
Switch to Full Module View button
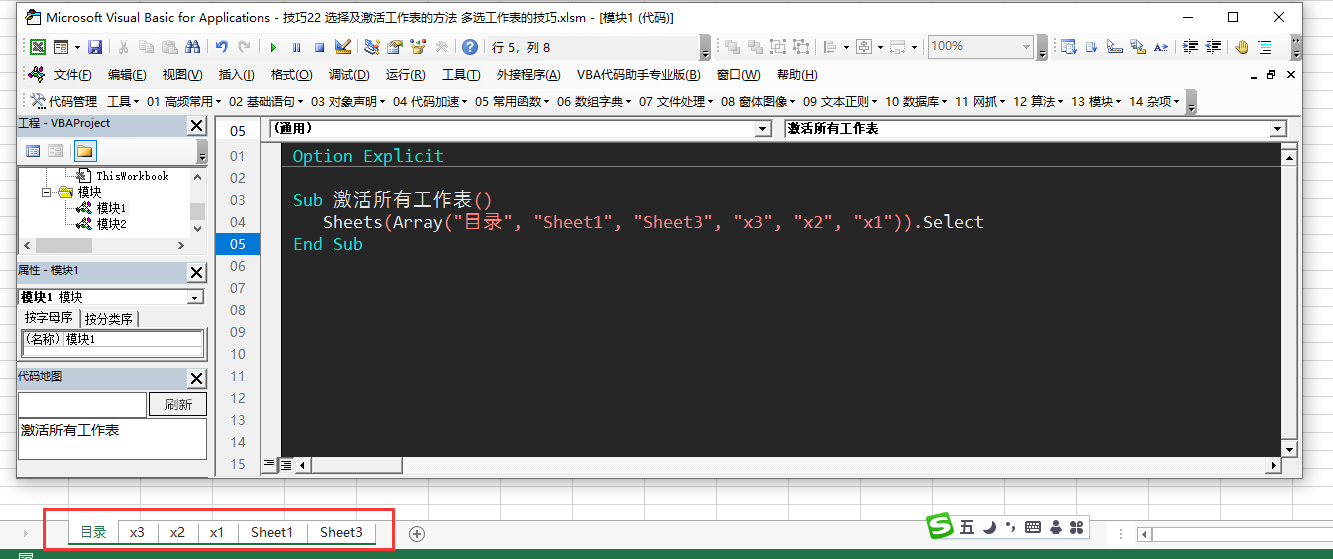[x=285, y=465]
